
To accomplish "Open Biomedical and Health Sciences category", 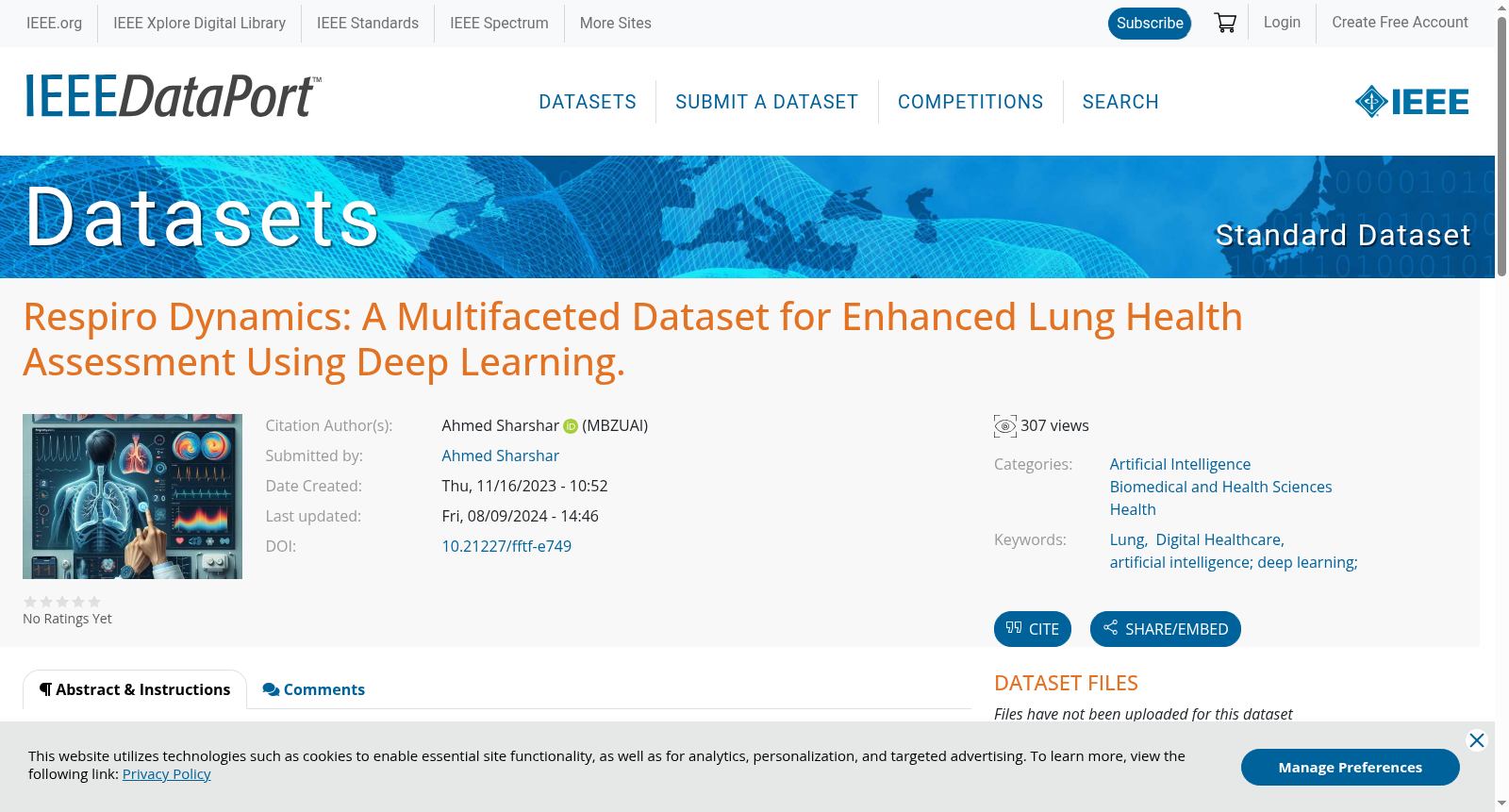I will tap(1220, 487).
